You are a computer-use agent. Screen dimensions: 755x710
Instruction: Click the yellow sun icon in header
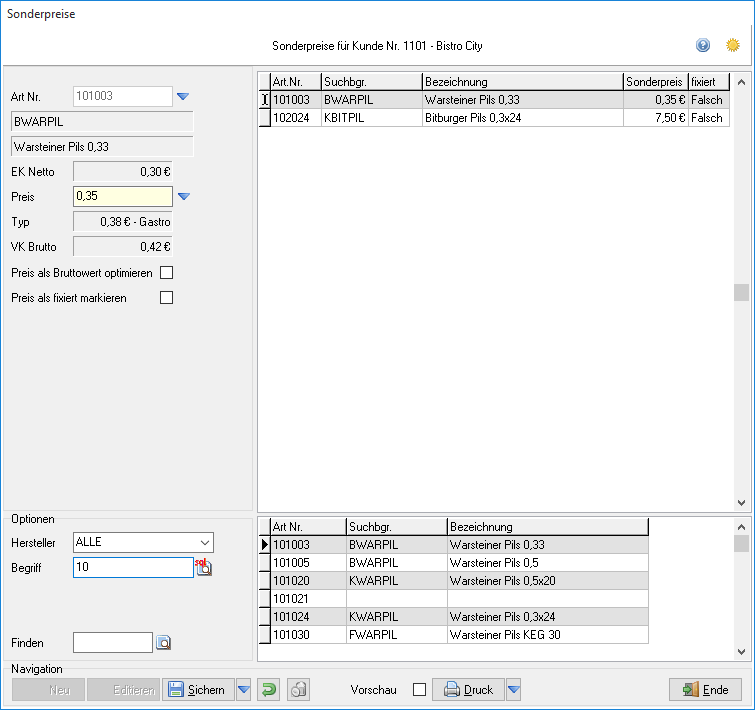[732, 45]
